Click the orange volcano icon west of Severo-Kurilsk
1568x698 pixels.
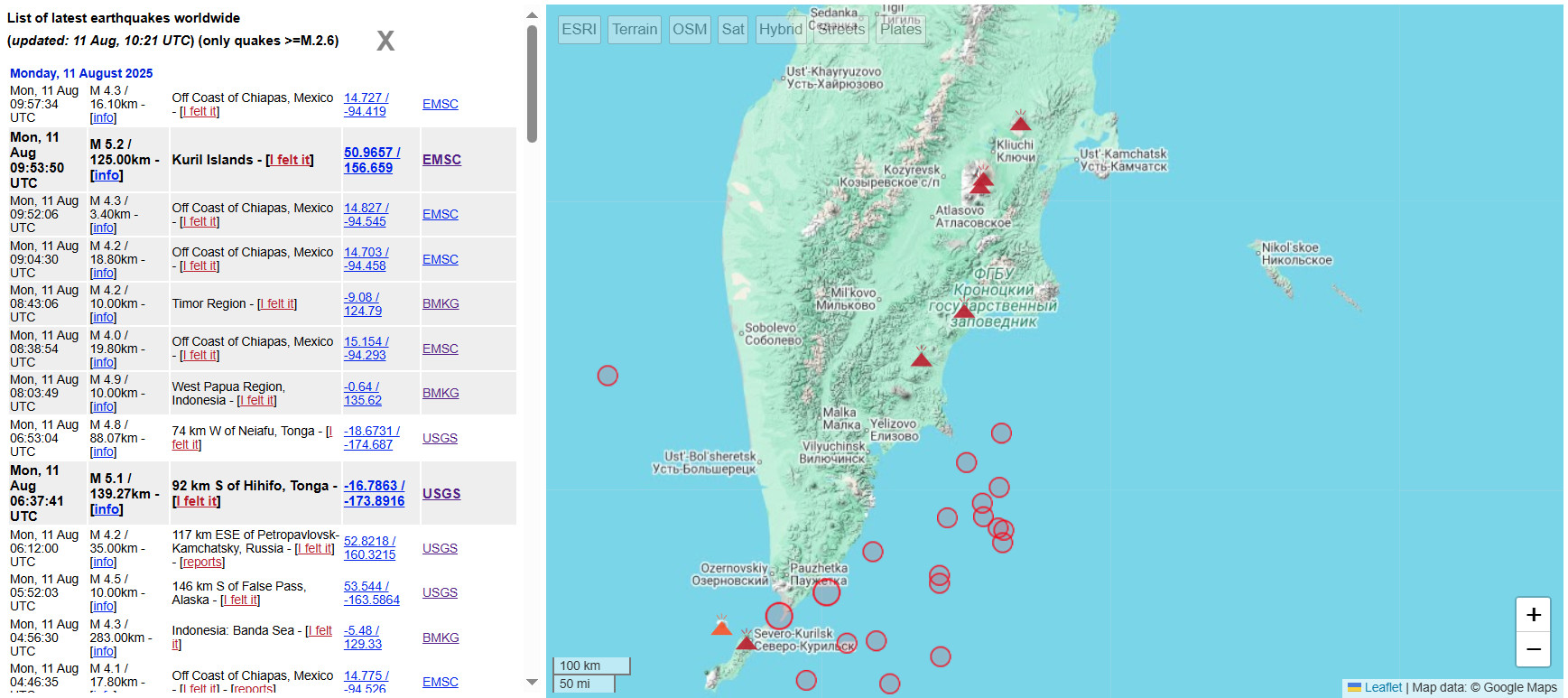tap(721, 626)
